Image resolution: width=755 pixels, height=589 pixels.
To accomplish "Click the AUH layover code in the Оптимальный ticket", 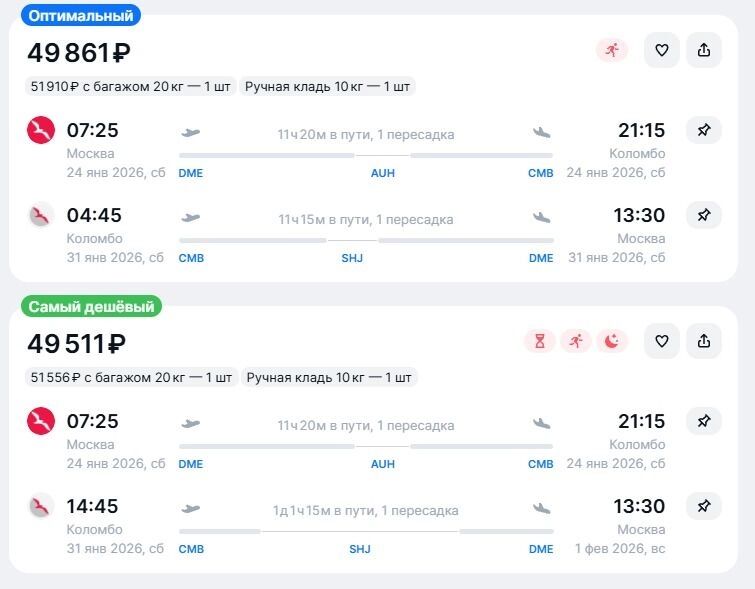I will [383, 173].
